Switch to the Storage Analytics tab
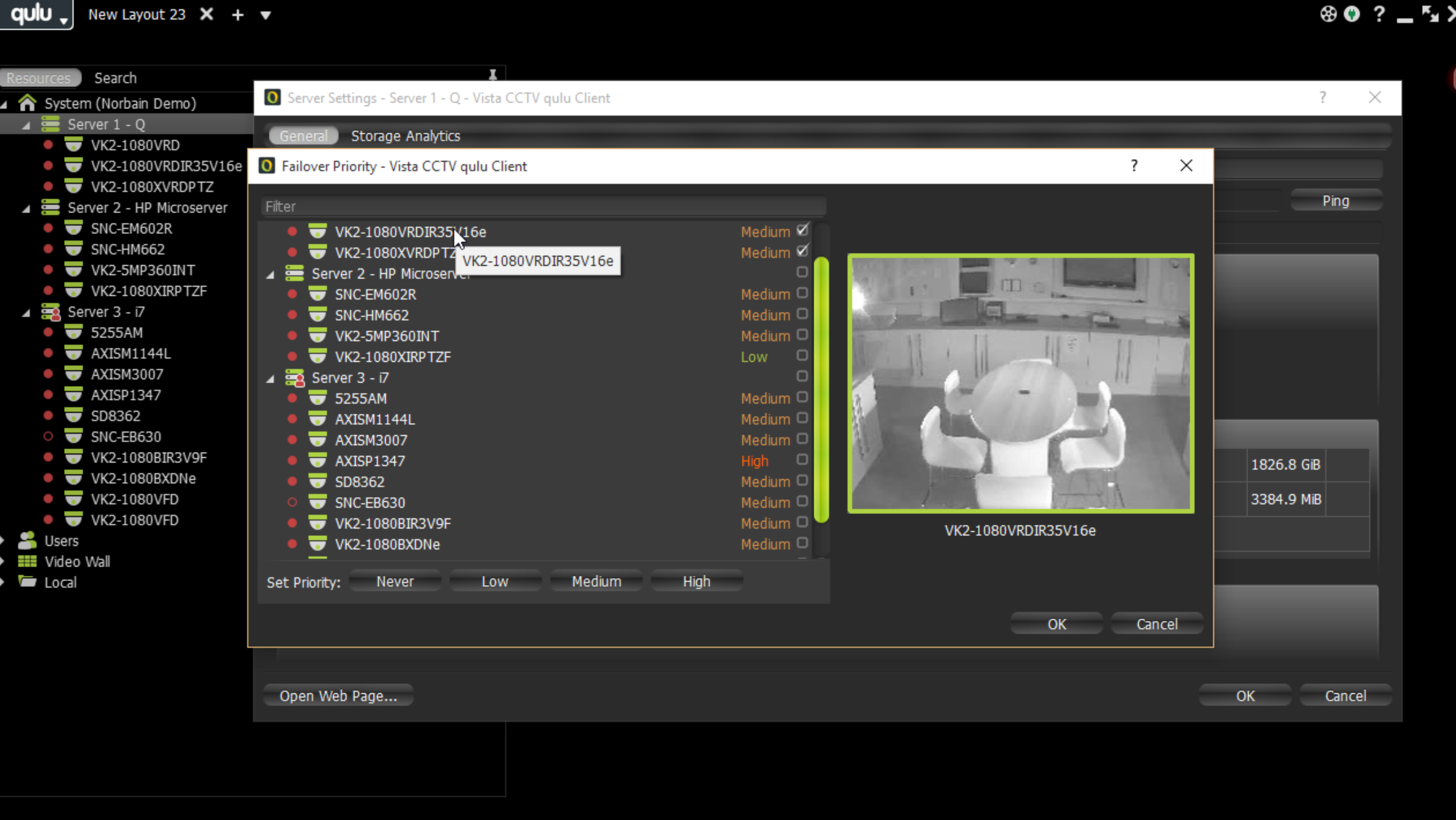 coord(405,135)
